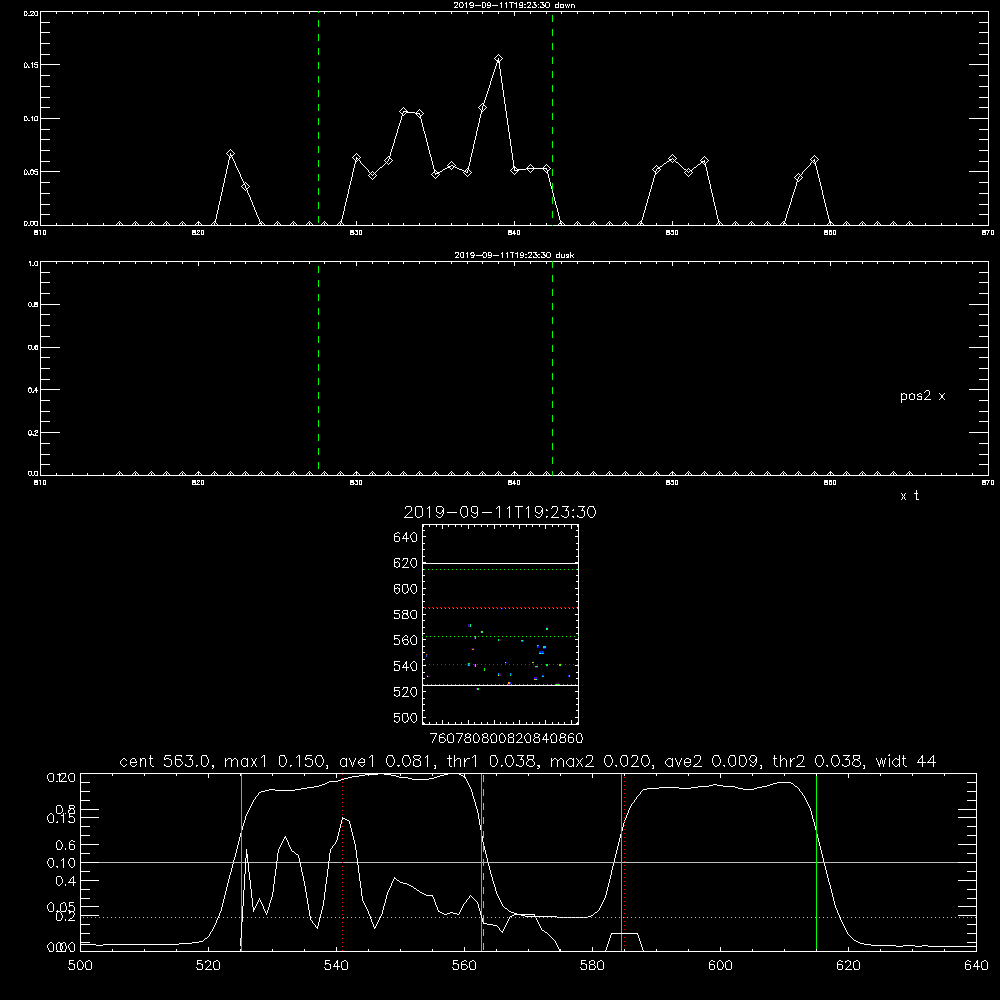Viewport: 1000px width, 1000px height.
Task: Click the green vertical line at 525 in bottom plot
Action: [241, 862]
